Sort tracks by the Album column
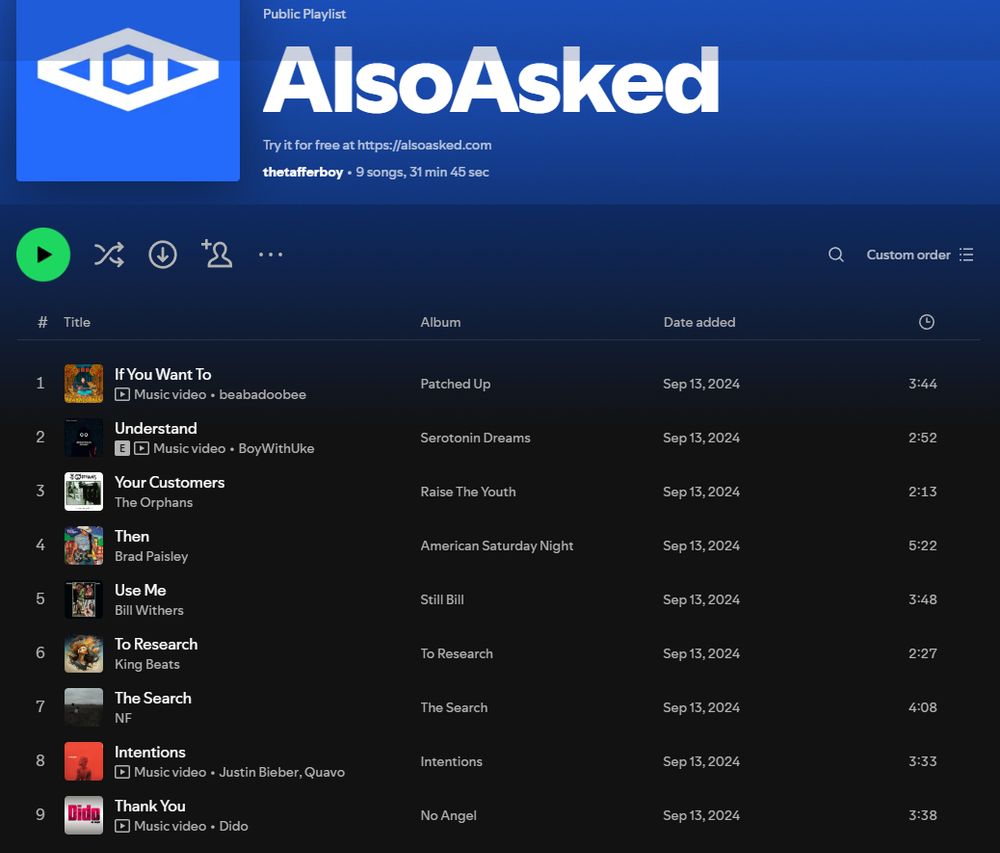This screenshot has height=853, width=1000. point(440,322)
